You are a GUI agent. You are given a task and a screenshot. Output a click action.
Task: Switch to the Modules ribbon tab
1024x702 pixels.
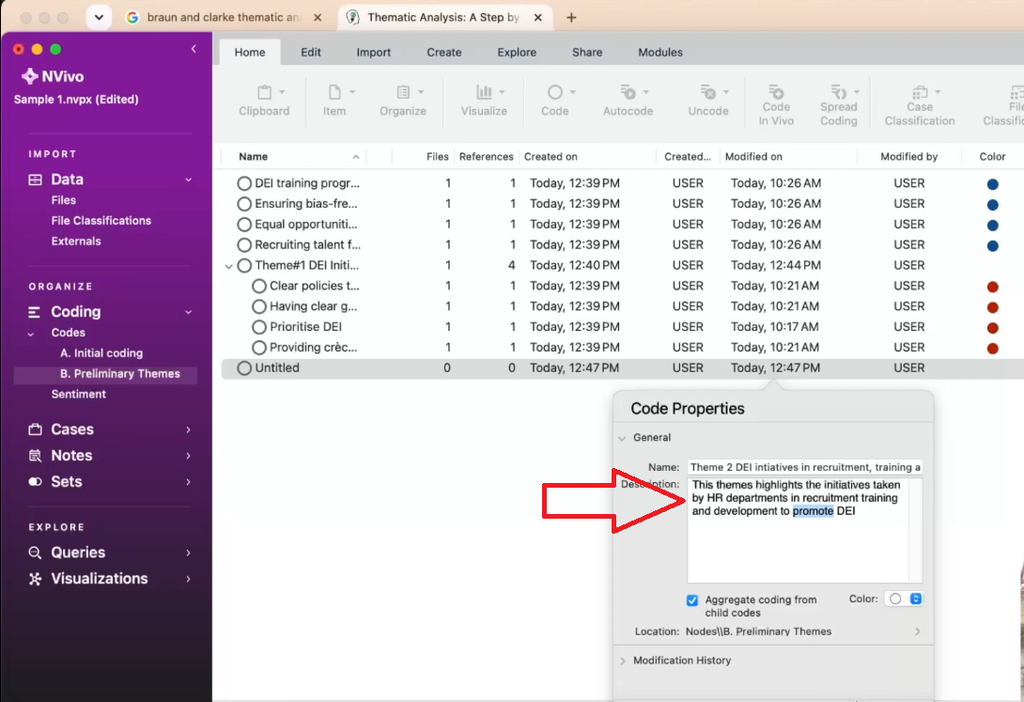pyautogui.click(x=660, y=52)
